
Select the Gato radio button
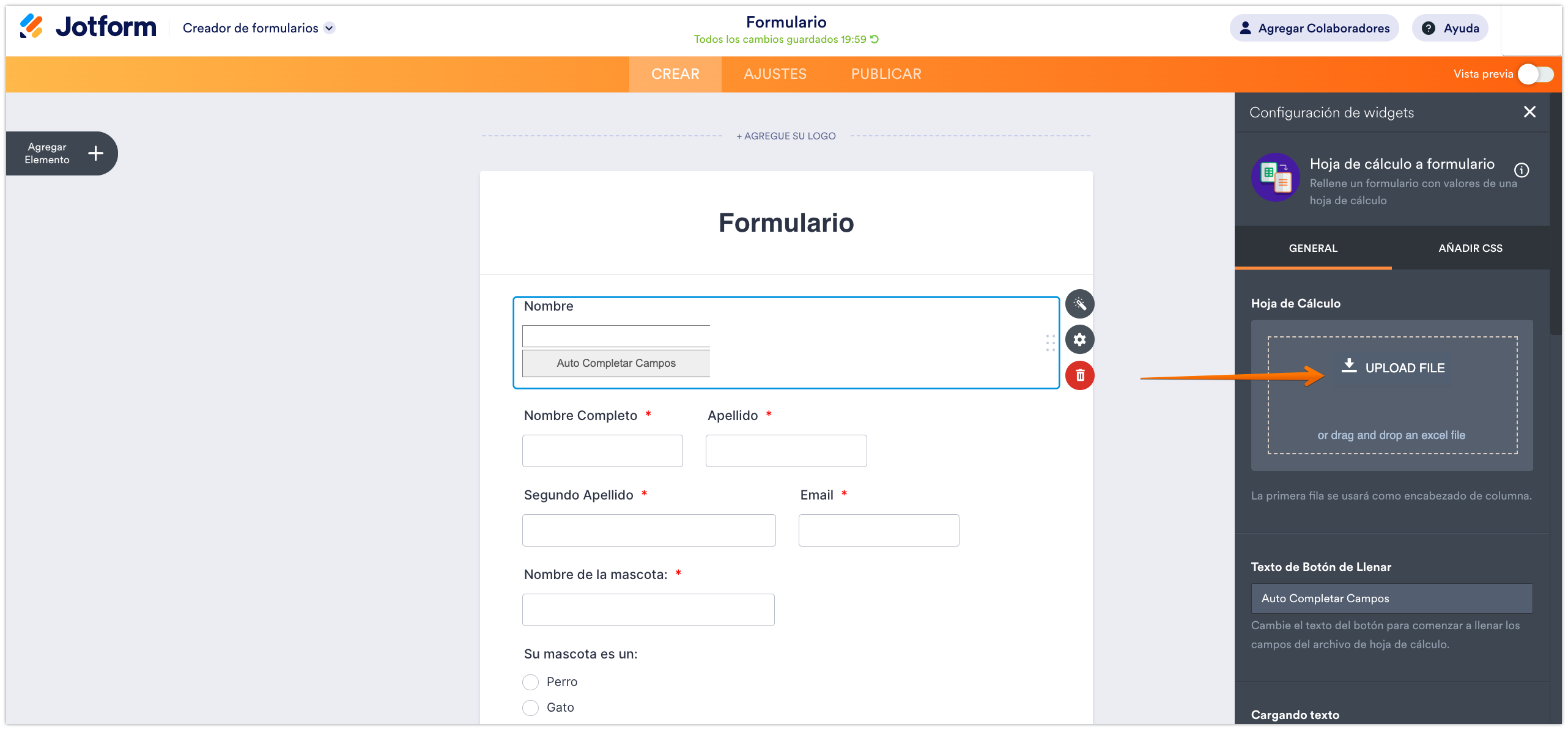(531, 707)
